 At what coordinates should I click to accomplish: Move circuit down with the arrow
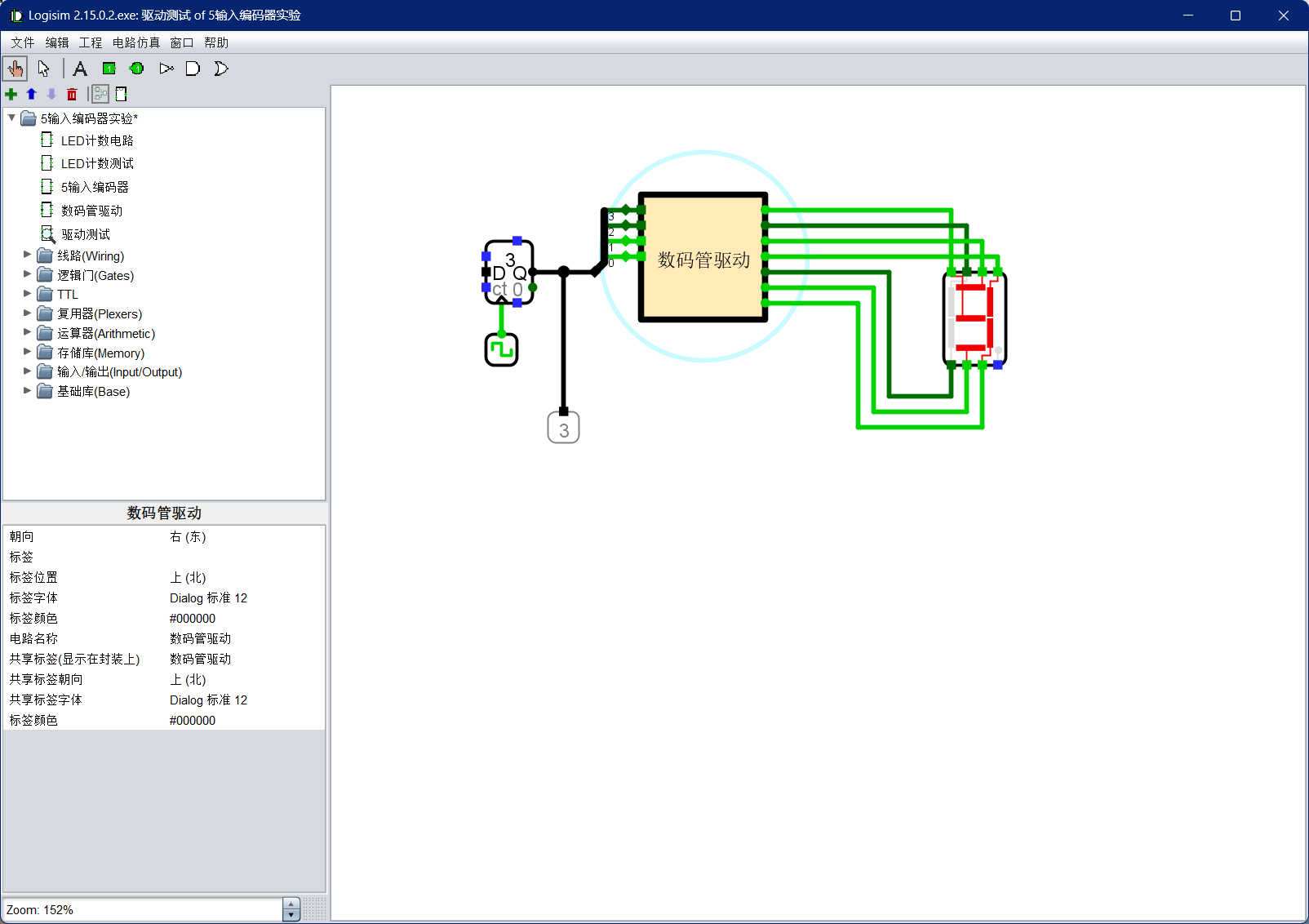[51, 94]
